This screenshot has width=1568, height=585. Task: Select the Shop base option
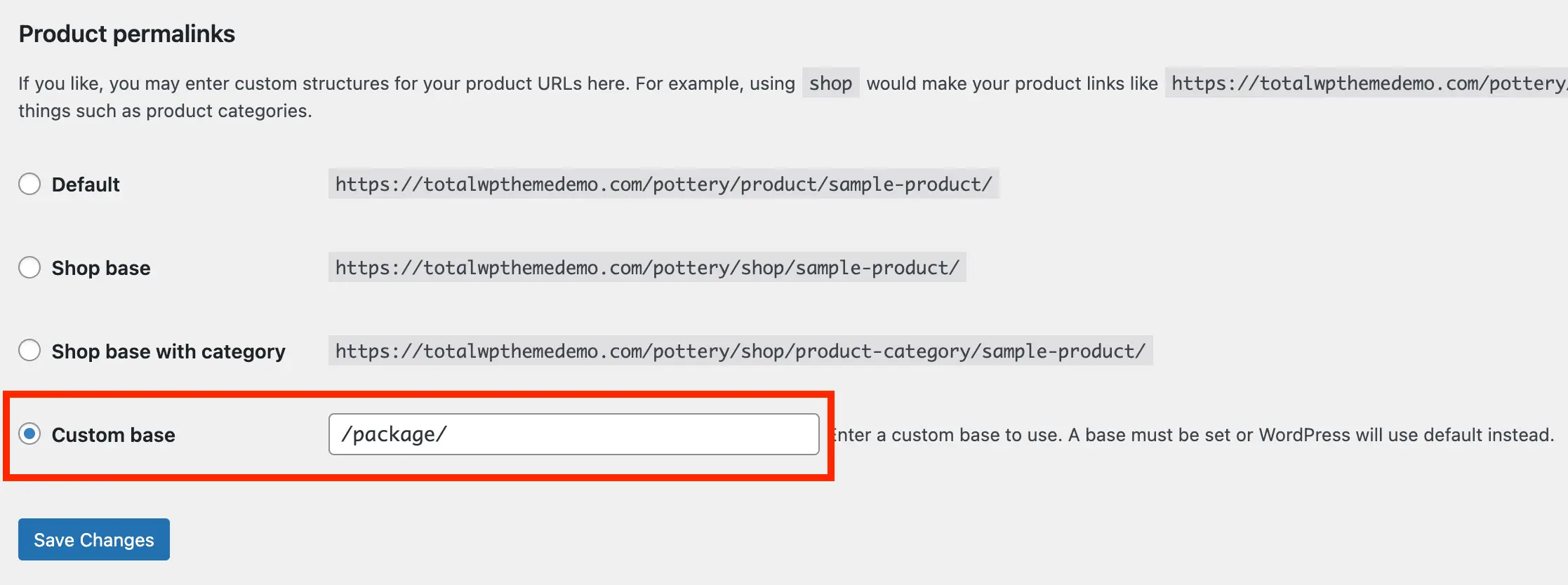29,267
